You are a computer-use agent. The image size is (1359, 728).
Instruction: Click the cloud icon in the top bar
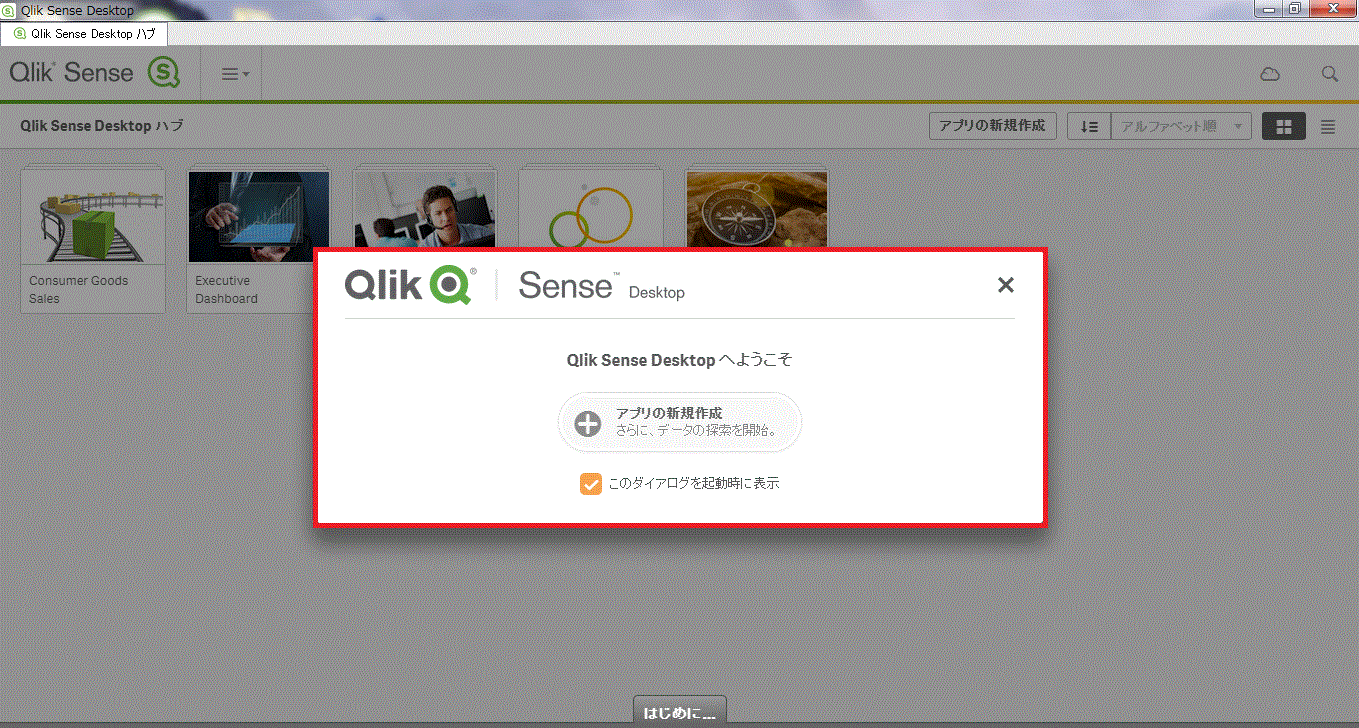[x=1269, y=74]
